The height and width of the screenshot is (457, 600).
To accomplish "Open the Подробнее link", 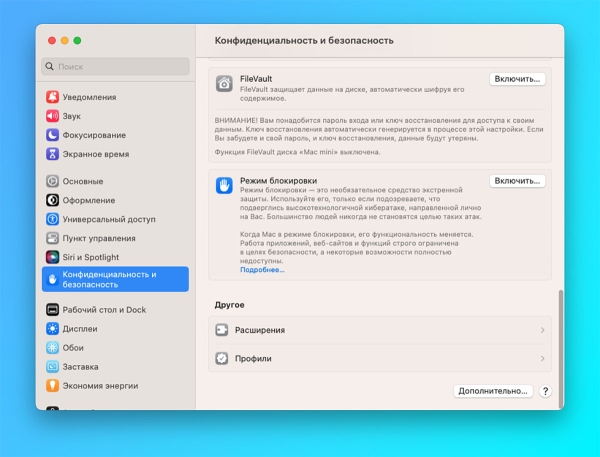I will [262, 270].
